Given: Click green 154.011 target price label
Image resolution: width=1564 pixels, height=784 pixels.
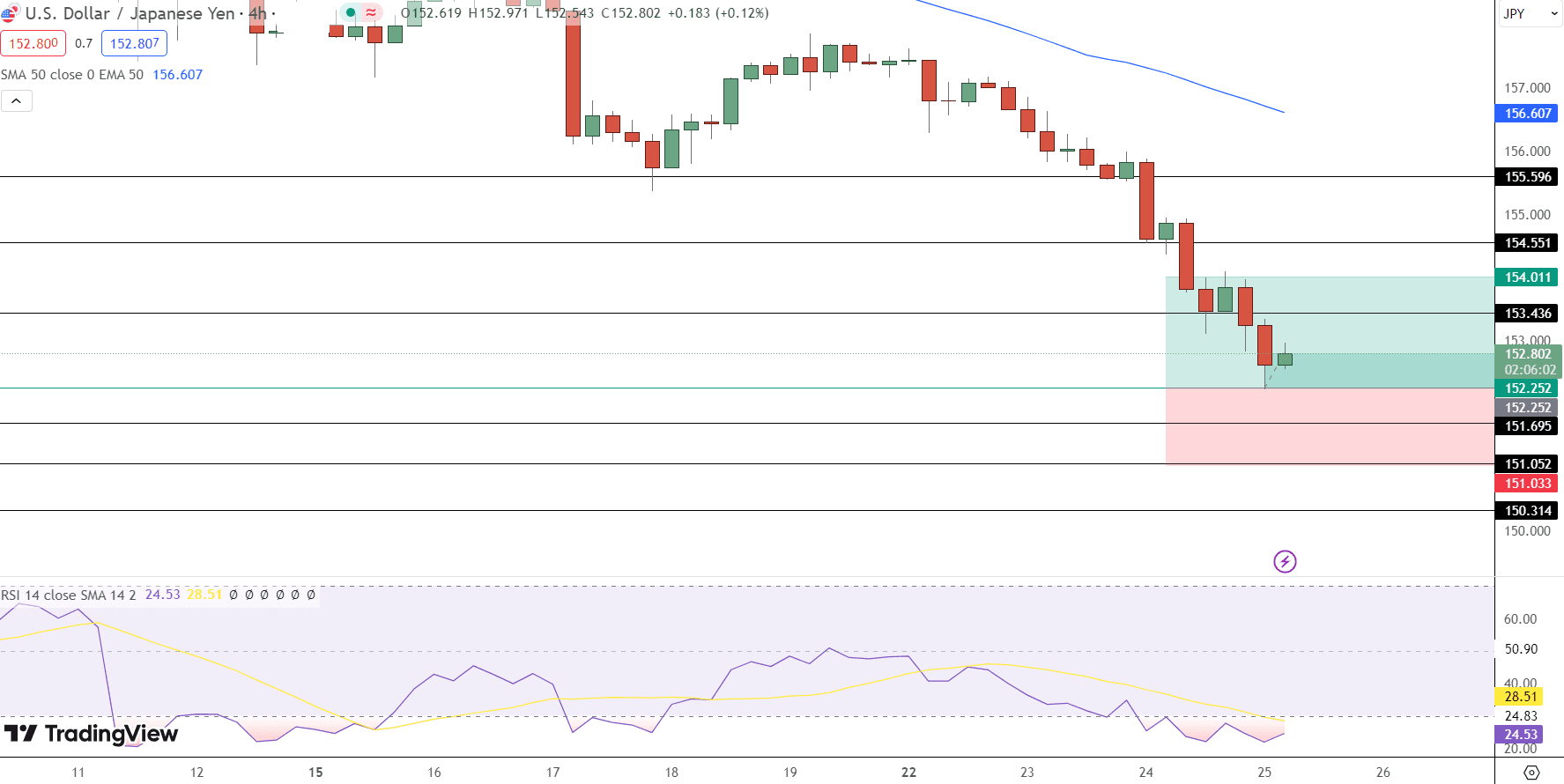Looking at the screenshot, I should click(1527, 277).
